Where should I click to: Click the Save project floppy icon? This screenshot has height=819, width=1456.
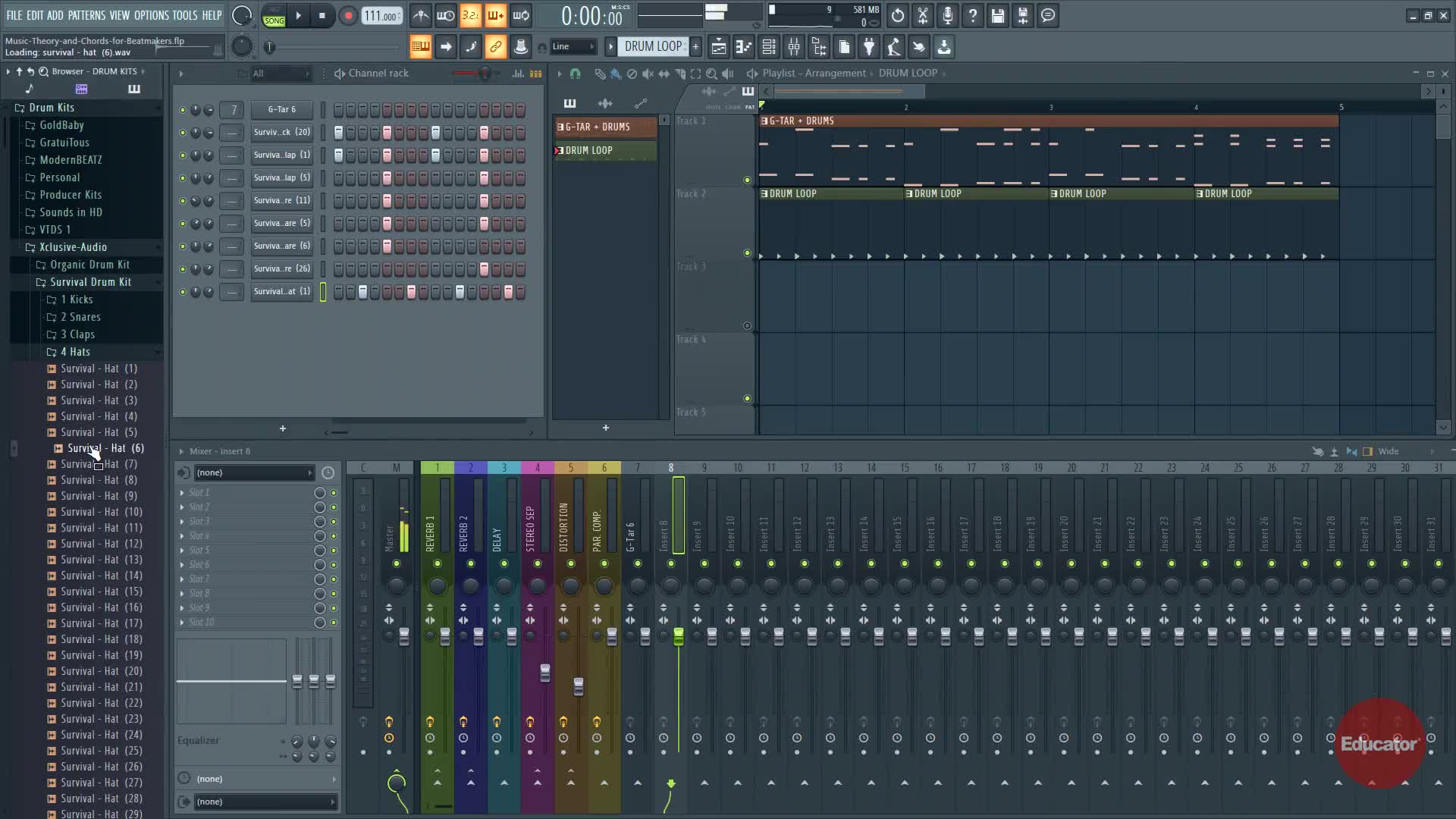(x=997, y=15)
